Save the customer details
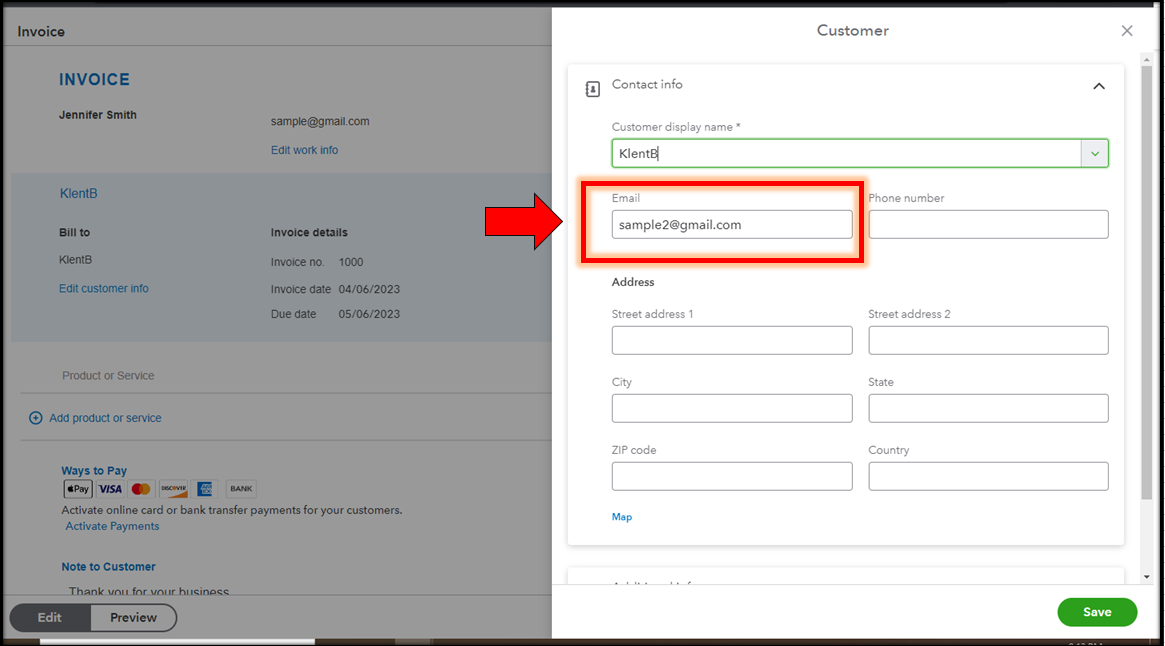The width and height of the screenshot is (1165, 646). coord(1097,612)
